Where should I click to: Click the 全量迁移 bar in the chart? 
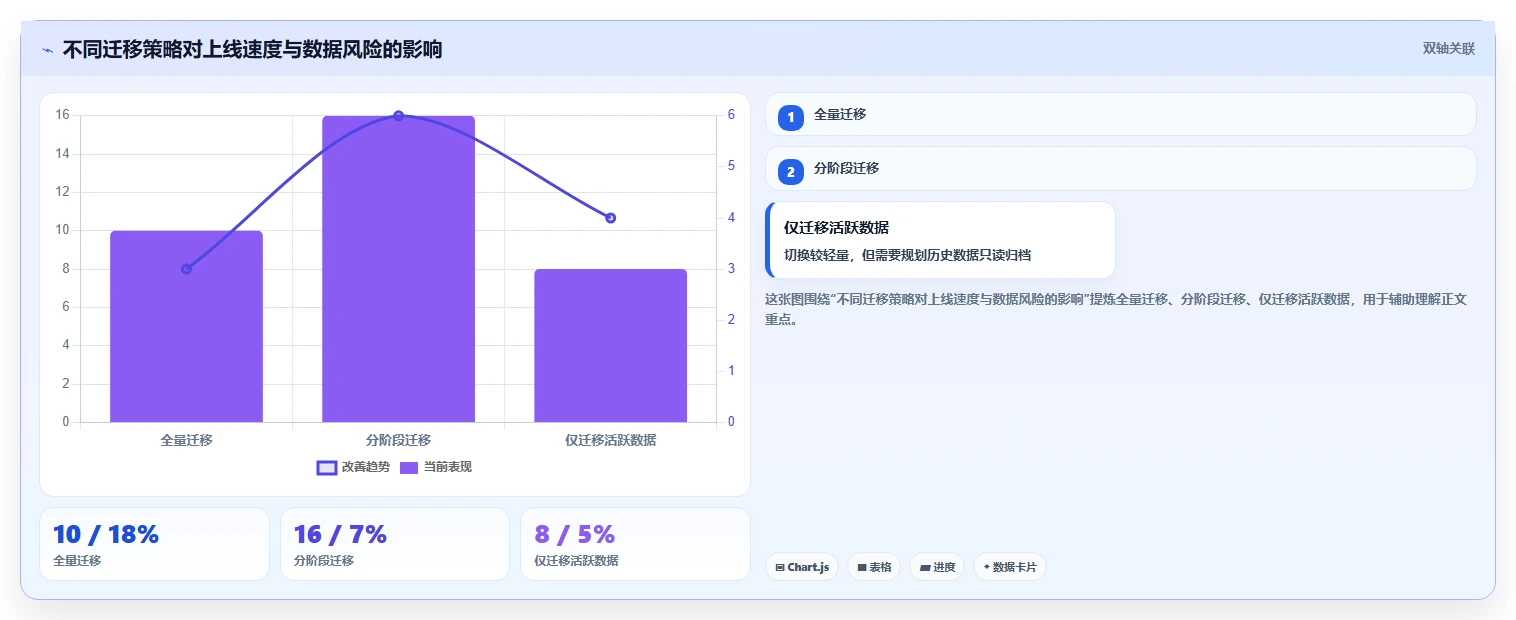point(186,326)
